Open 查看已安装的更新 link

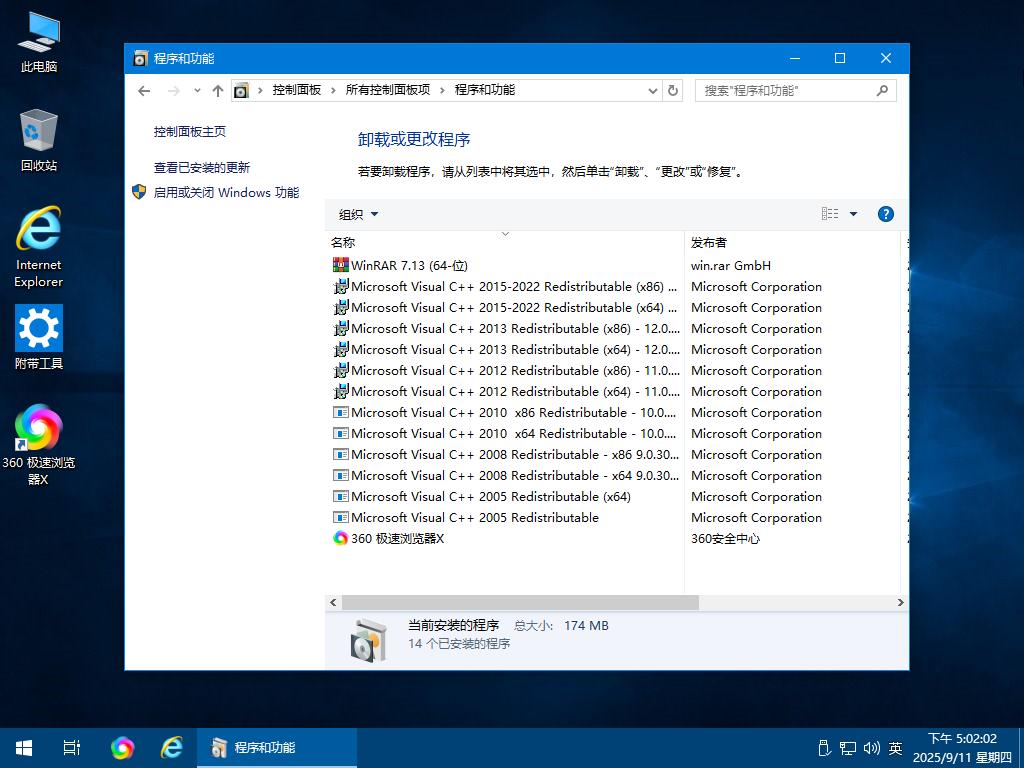[202, 168]
